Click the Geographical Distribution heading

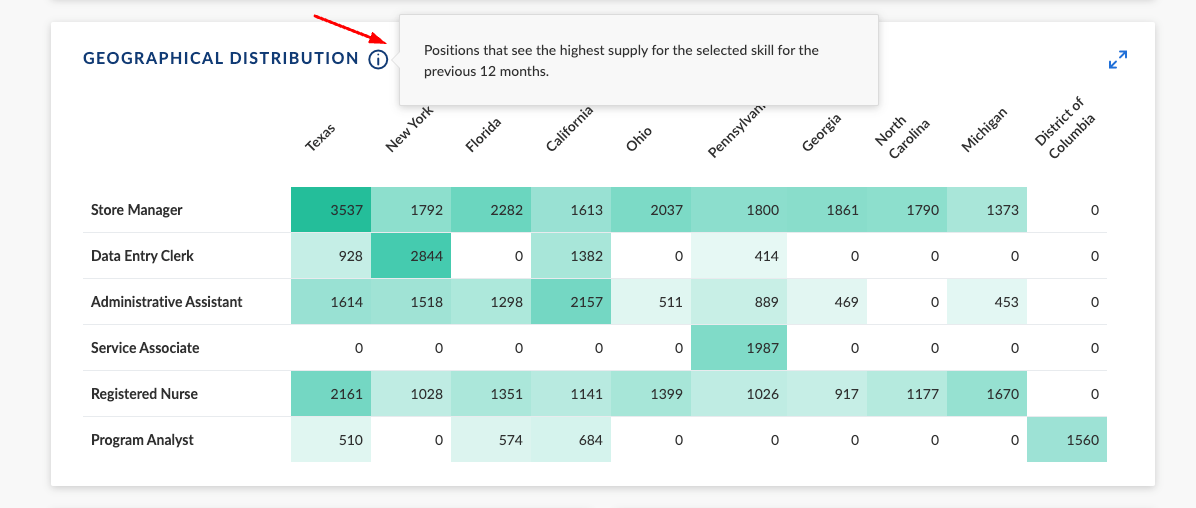220,59
